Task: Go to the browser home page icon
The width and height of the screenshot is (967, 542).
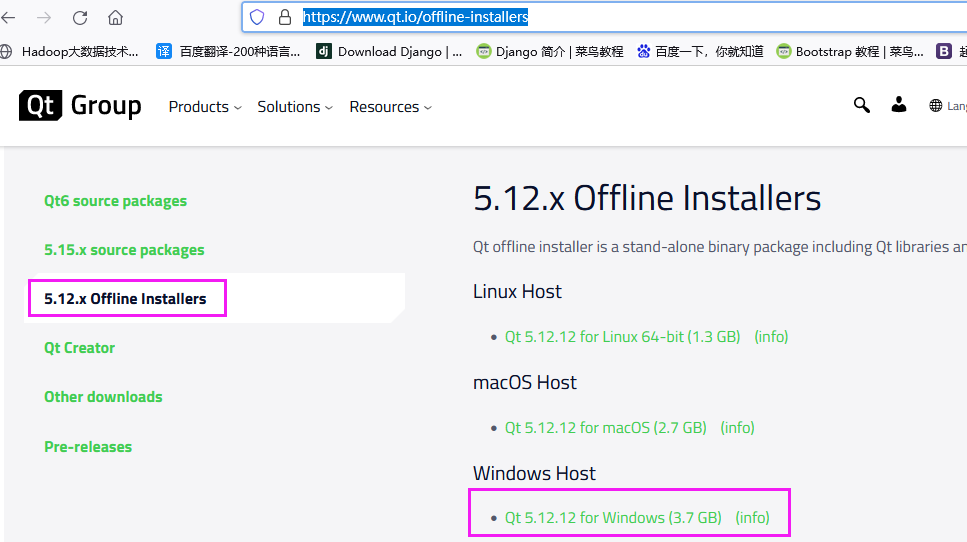Action: pos(115,18)
